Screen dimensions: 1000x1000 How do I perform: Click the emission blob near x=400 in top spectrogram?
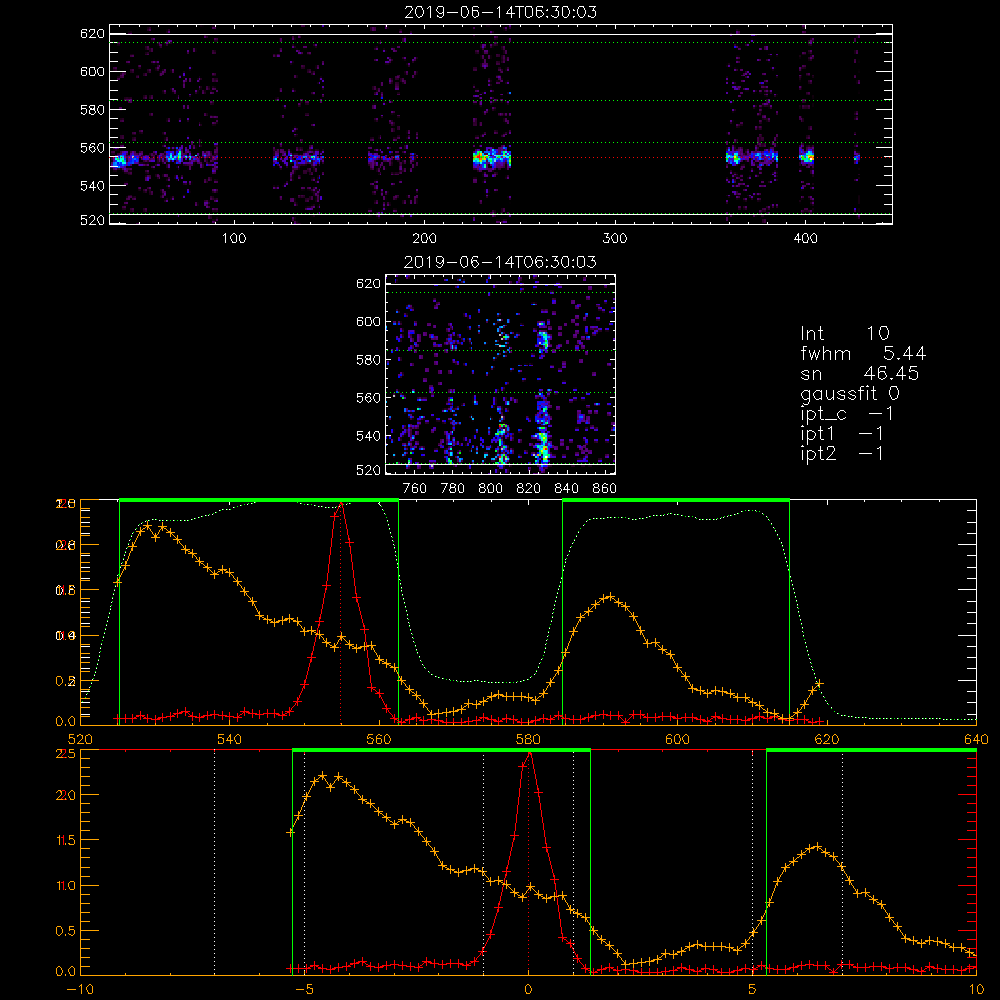[x=807, y=156]
